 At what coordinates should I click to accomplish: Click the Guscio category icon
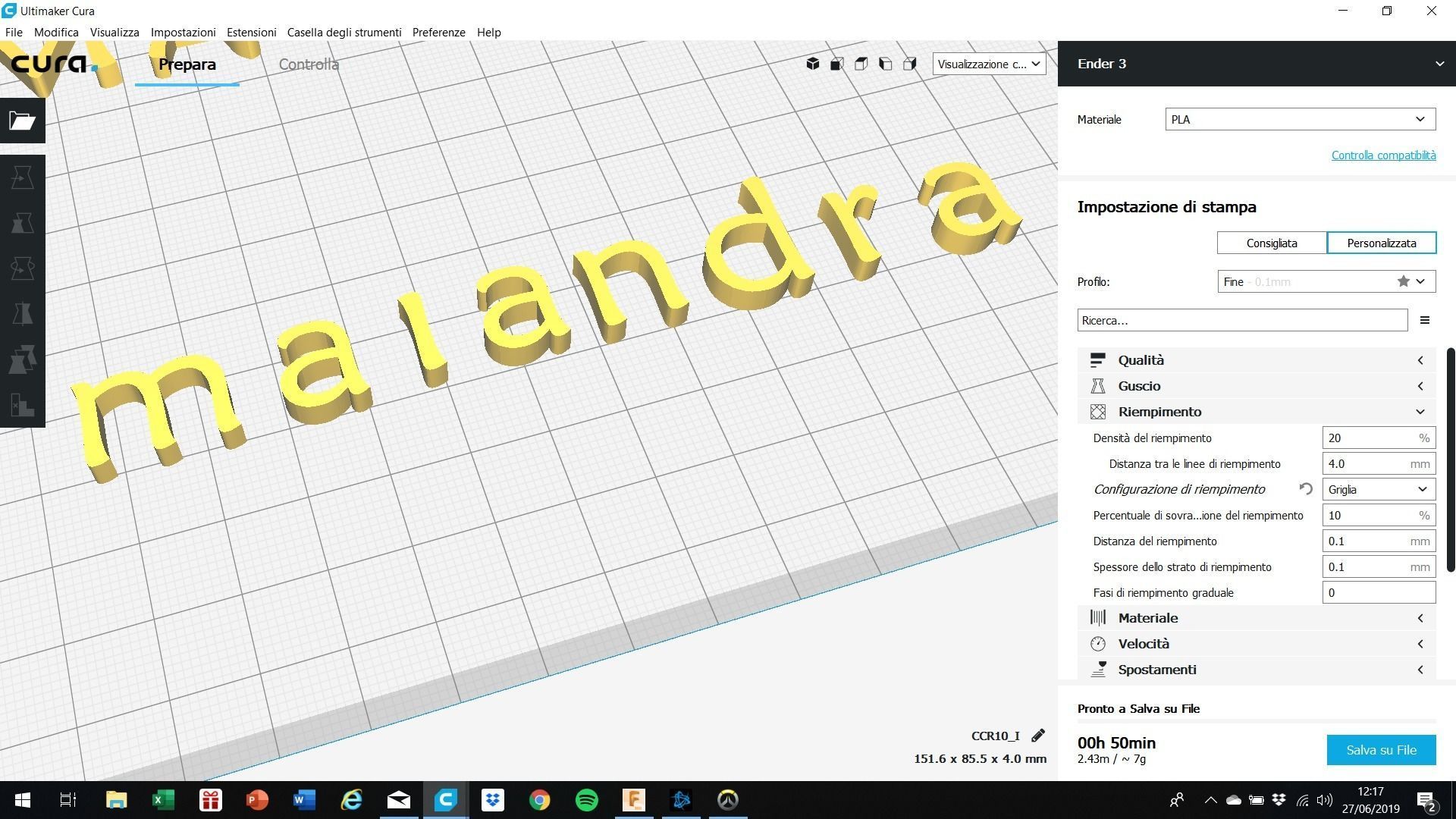click(x=1097, y=386)
